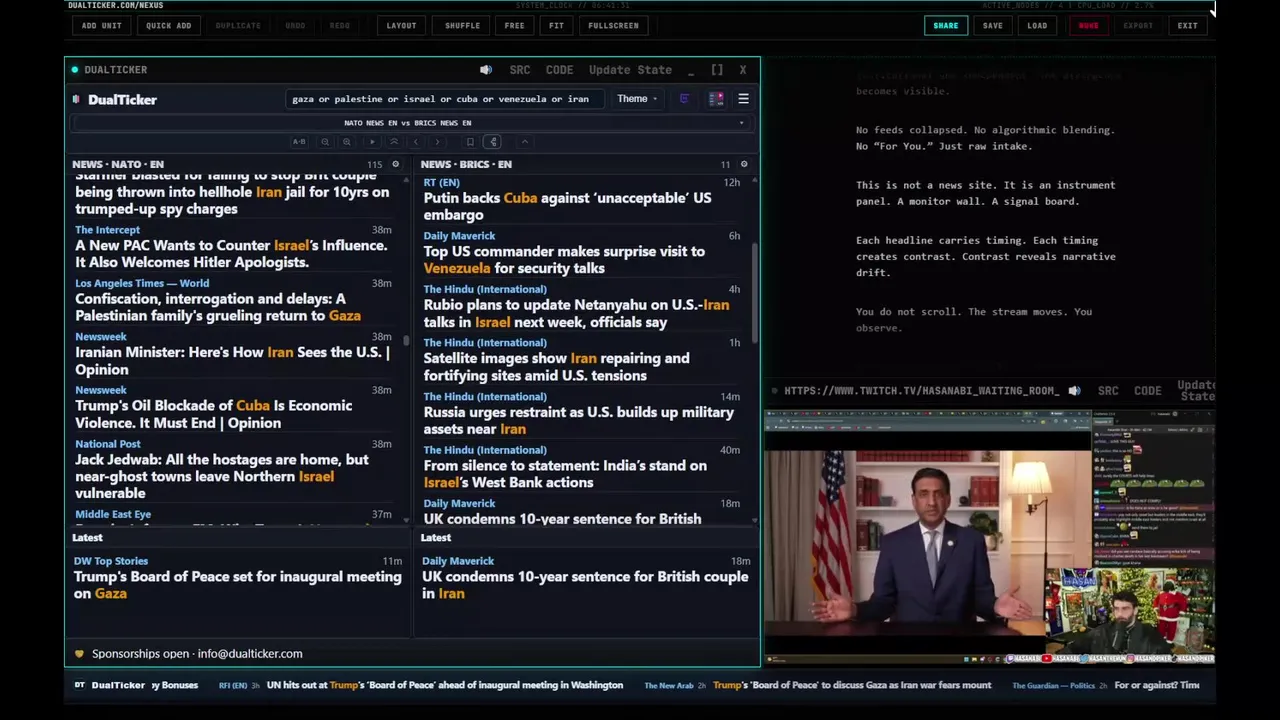Open Putin backs Cuba headline
Image resolution: width=1280 pixels, height=720 pixels.
567,206
